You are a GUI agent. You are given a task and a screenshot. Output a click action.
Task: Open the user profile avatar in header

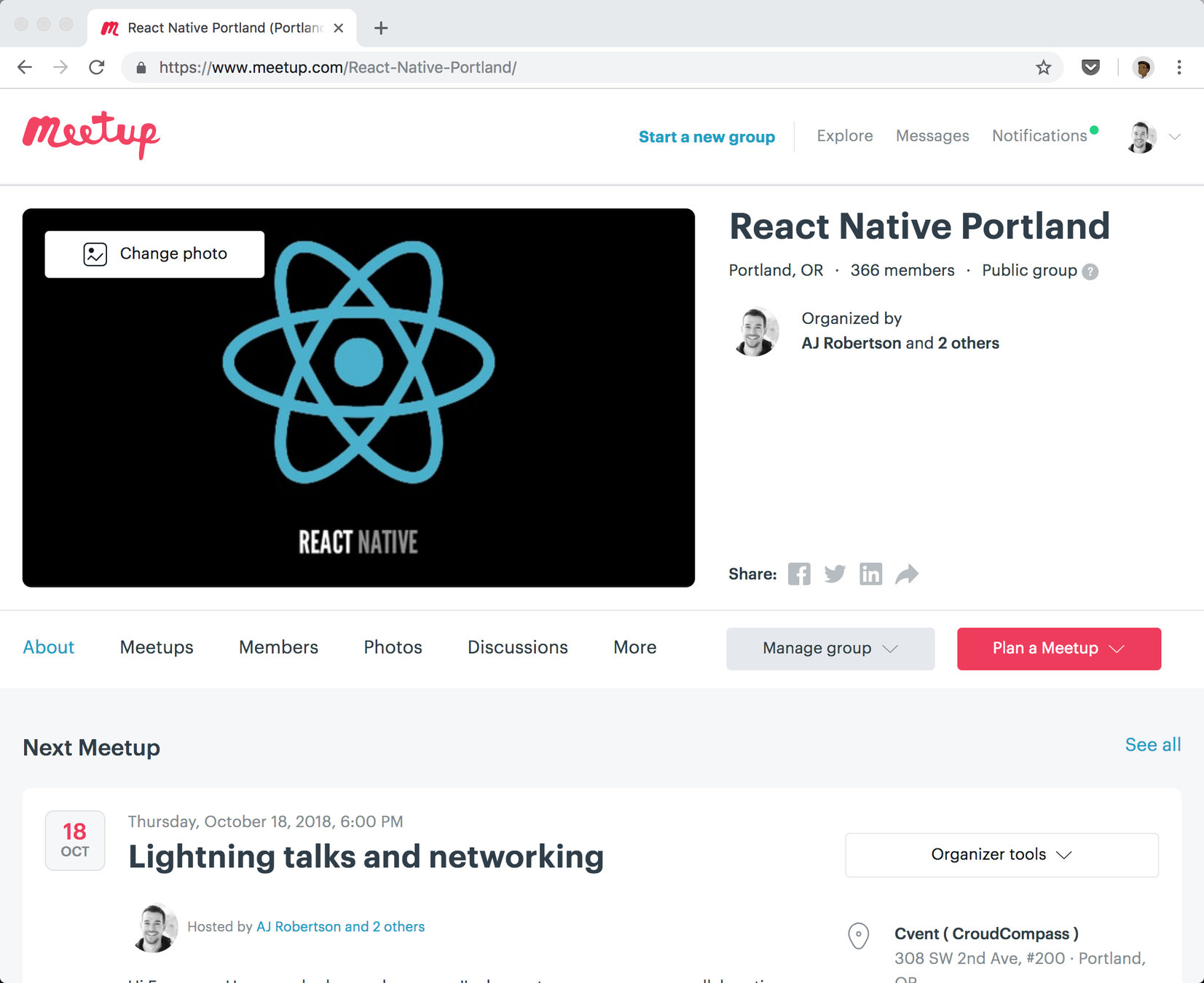click(x=1141, y=137)
